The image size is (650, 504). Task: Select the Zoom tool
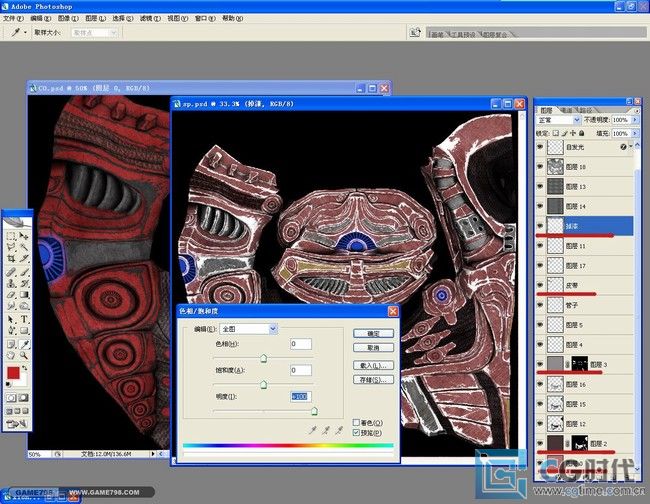pos(24,356)
